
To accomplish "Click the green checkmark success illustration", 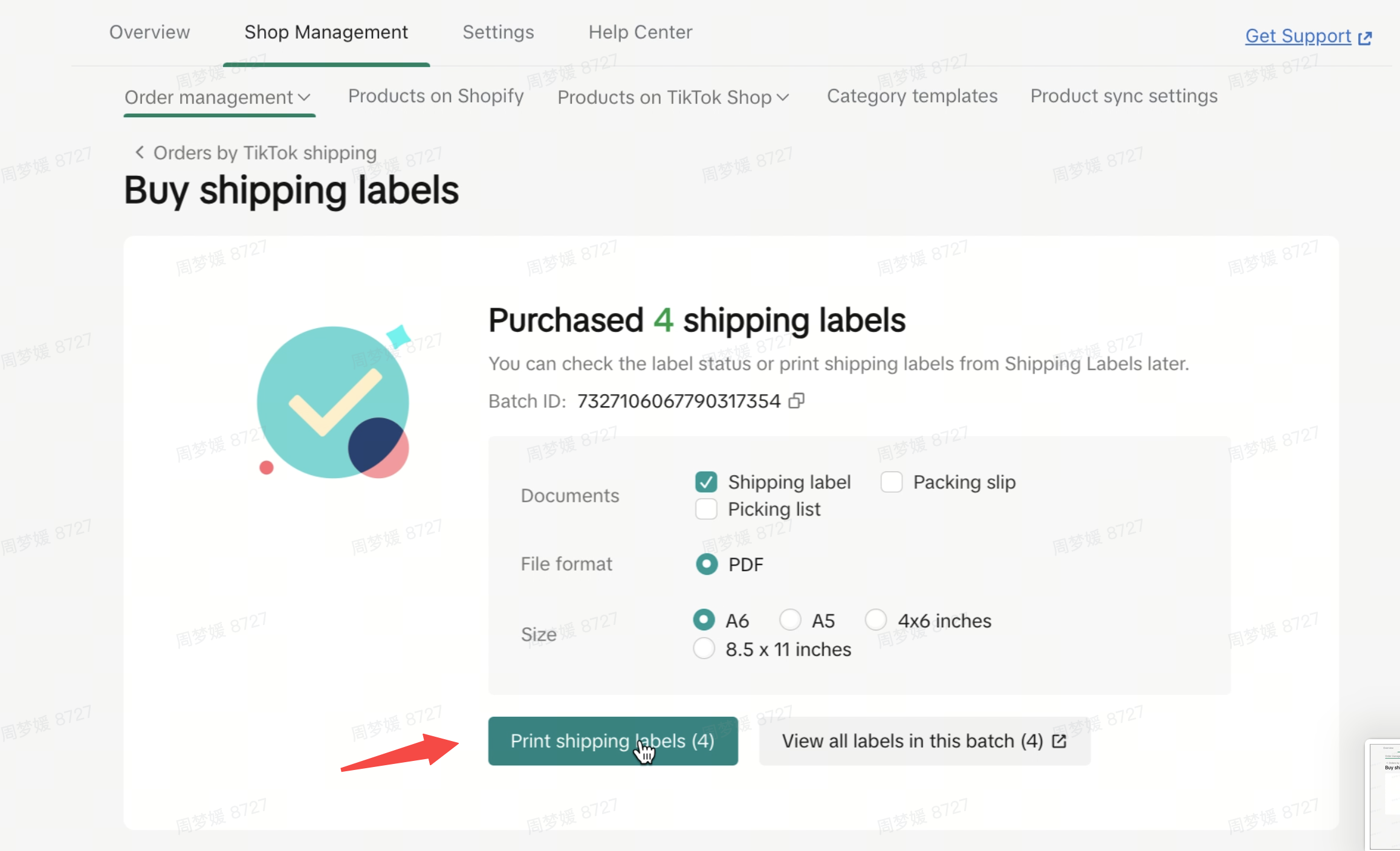I will [333, 402].
